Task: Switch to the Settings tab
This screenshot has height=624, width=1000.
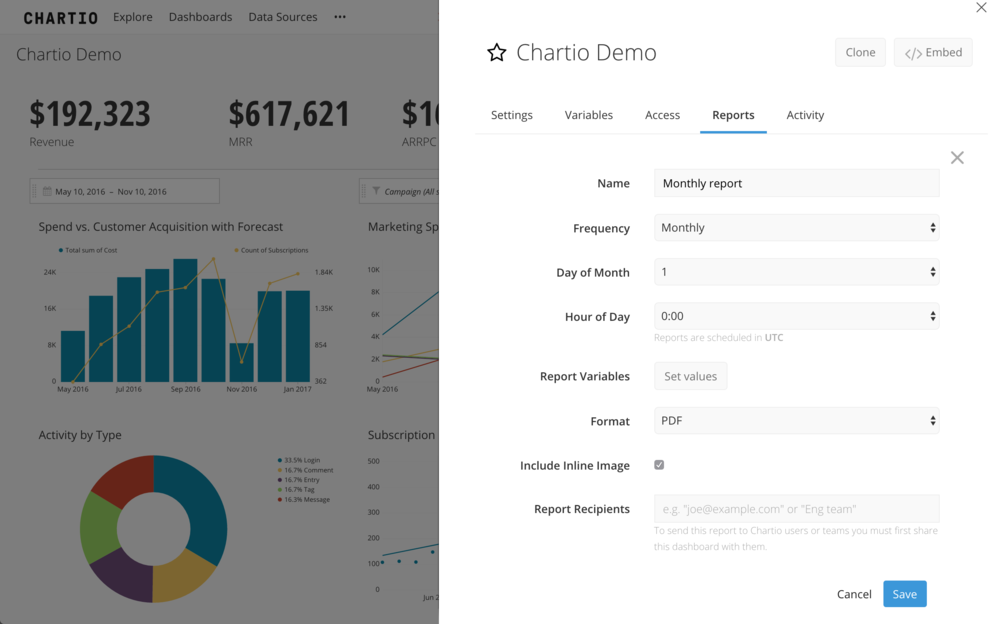Action: (x=511, y=115)
